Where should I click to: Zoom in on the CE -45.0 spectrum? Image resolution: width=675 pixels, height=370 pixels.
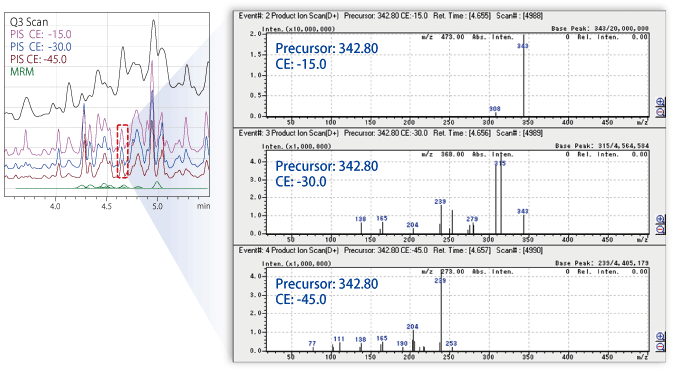coord(660,337)
